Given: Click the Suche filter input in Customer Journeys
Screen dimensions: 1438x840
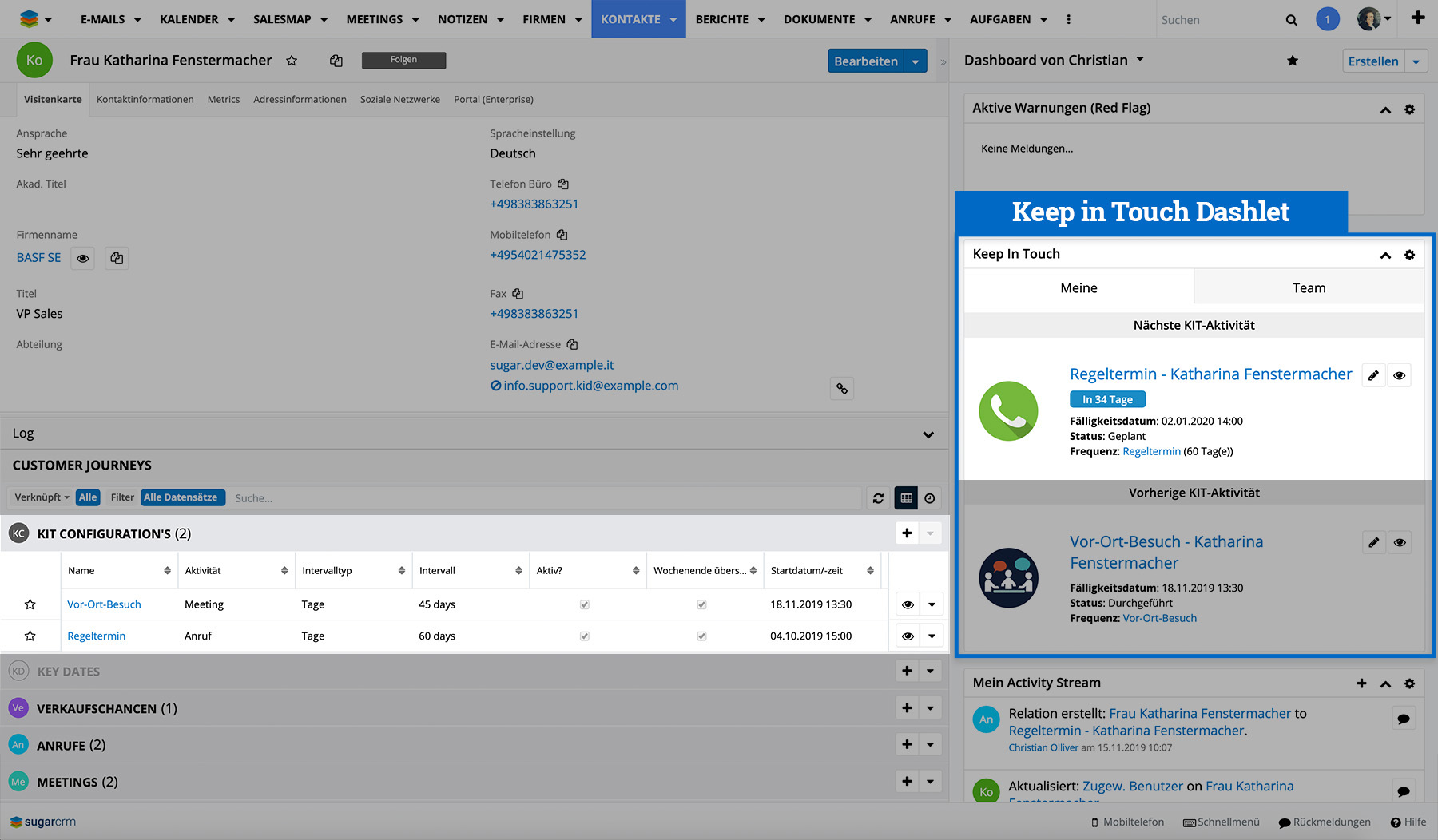Looking at the screenshot, I should tap(543, 498).
